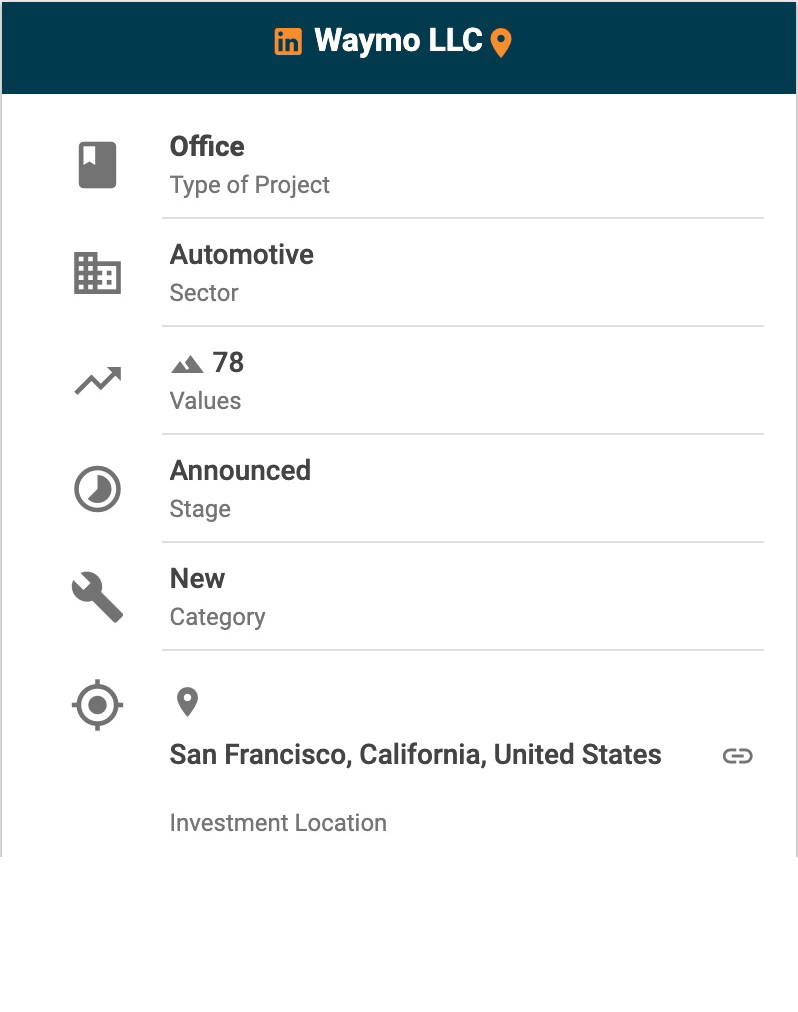
Task: Click the orange map pin beside Waymo LLC
Action: pyautogui.click(x=501, y=43)
